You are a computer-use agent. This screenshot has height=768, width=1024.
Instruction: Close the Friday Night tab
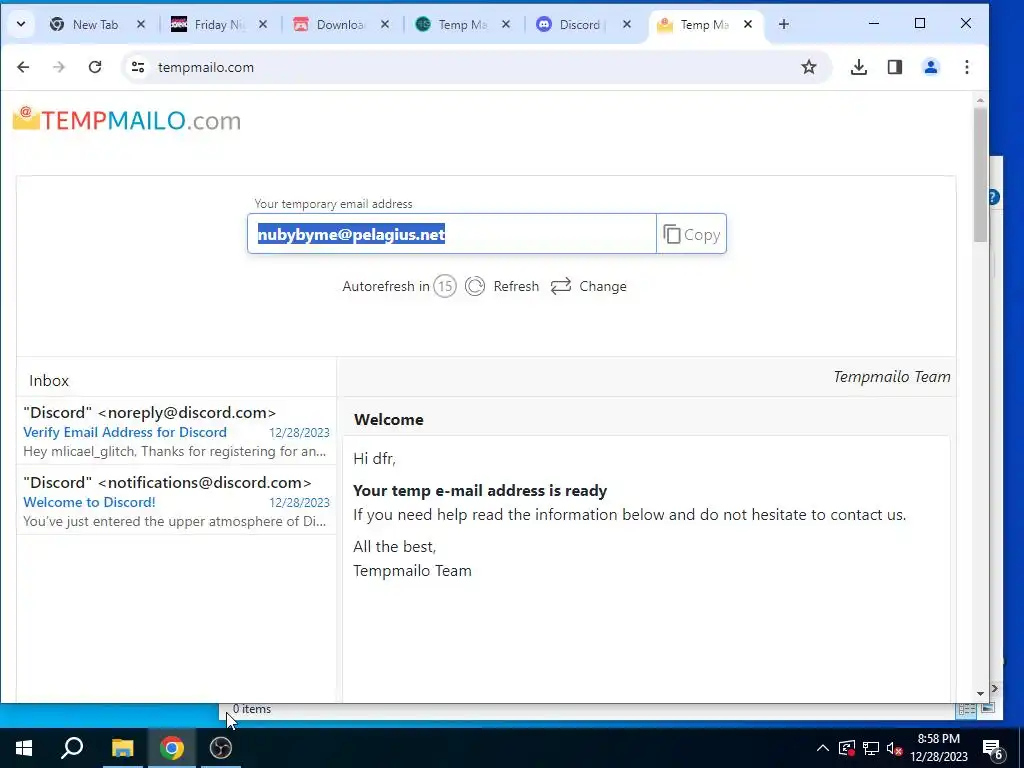(x=263, y=24)
